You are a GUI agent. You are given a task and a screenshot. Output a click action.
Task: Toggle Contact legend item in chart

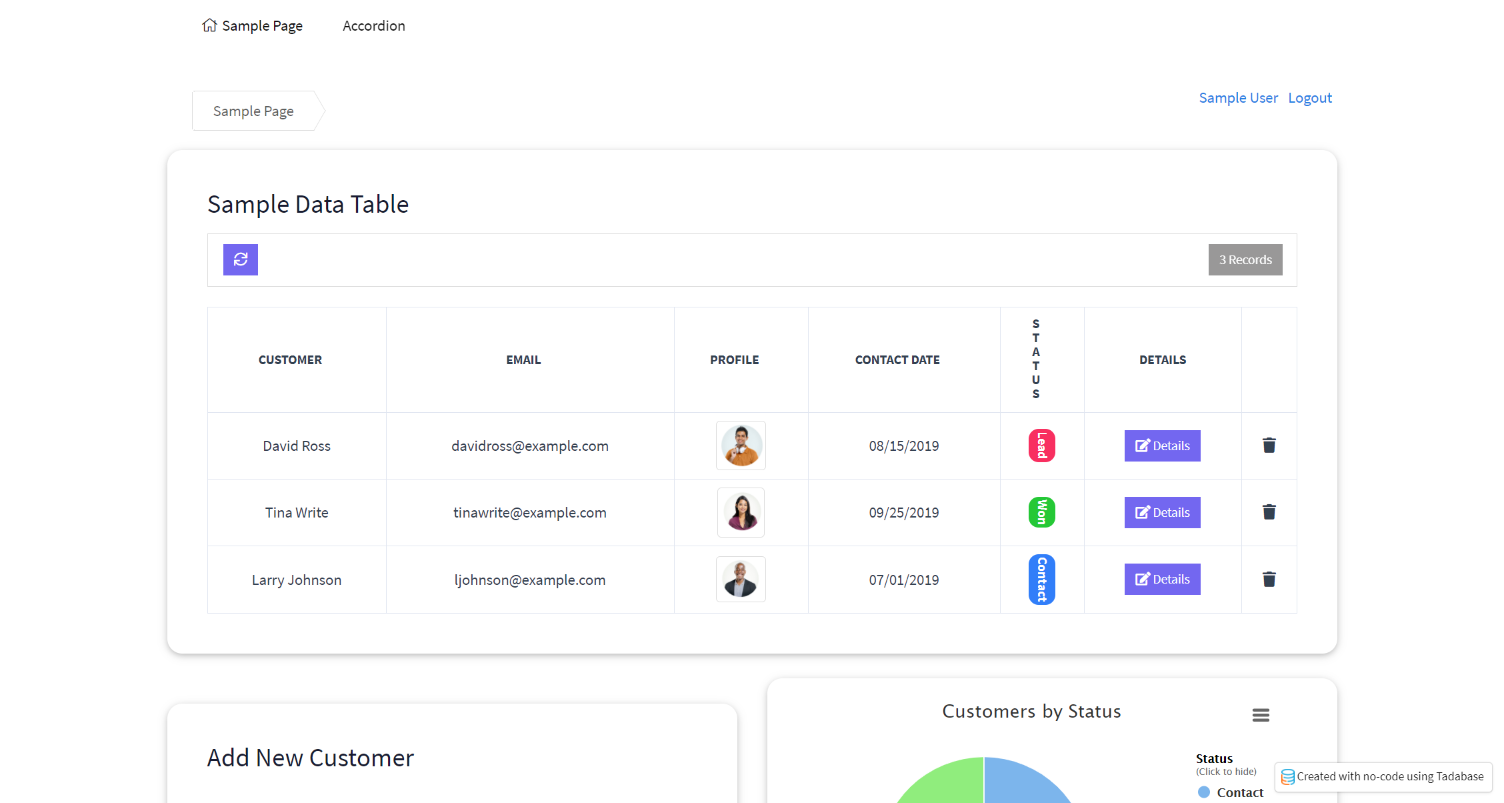1231,792
